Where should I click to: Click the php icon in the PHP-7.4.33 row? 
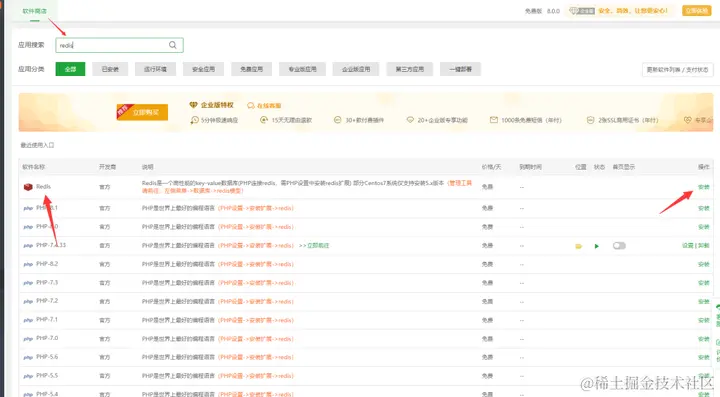point(28,246)
